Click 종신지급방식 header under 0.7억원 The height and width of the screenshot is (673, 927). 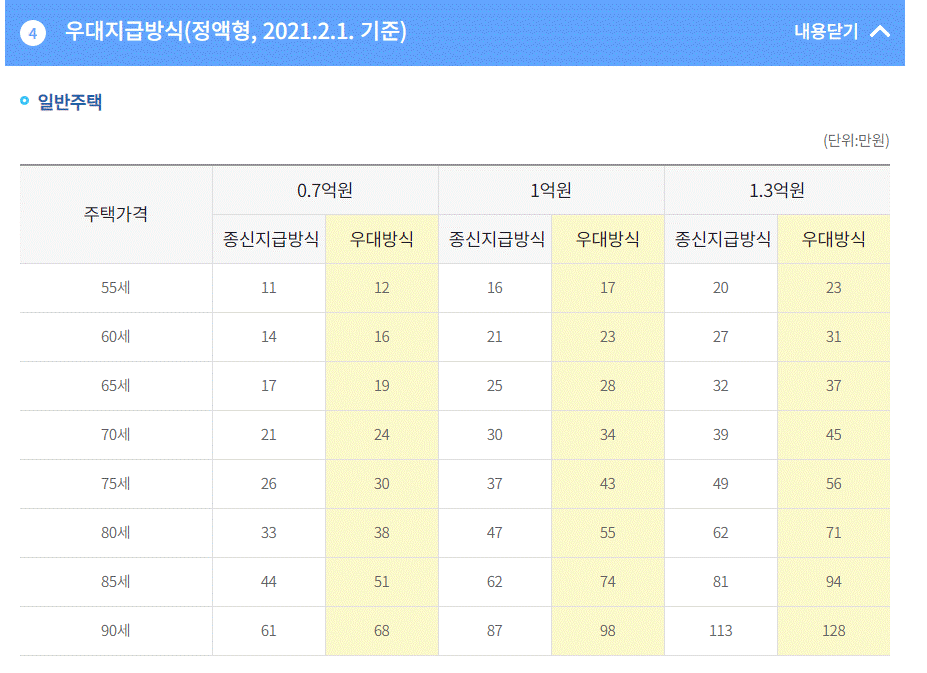(271, 239)
